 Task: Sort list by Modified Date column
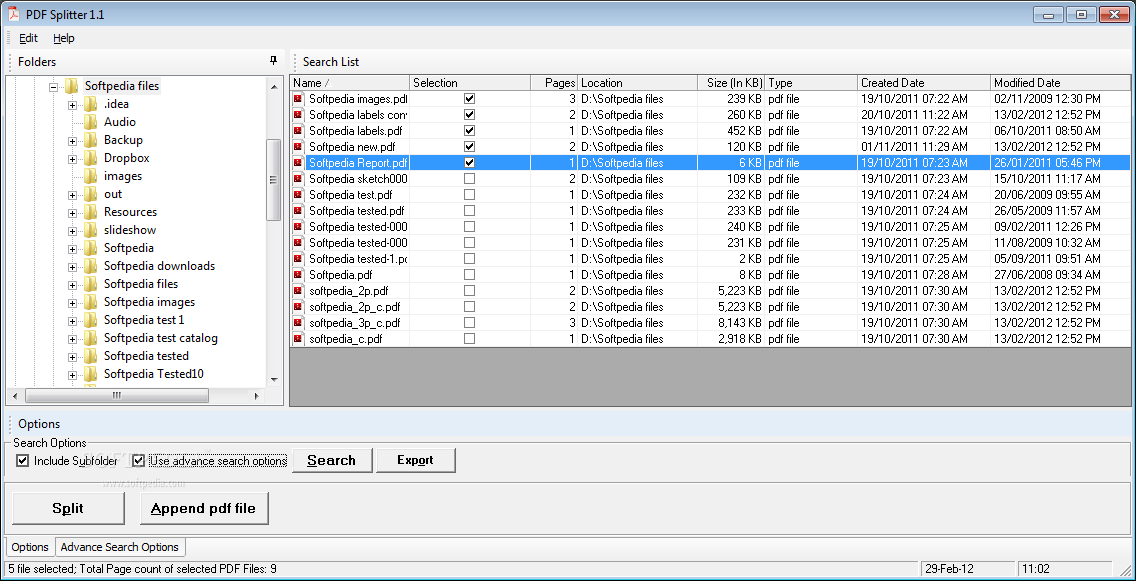[x=1060, y=83]
